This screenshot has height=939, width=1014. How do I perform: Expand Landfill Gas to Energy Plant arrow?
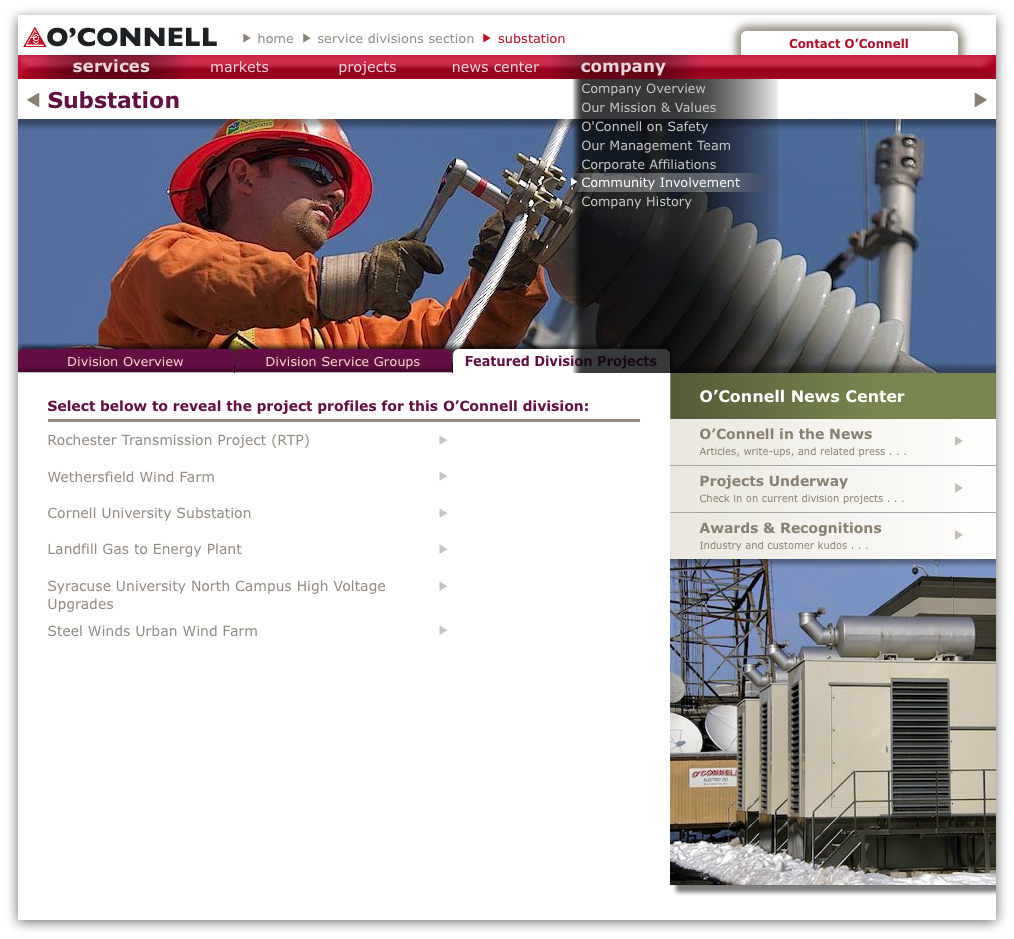point(443,550)
